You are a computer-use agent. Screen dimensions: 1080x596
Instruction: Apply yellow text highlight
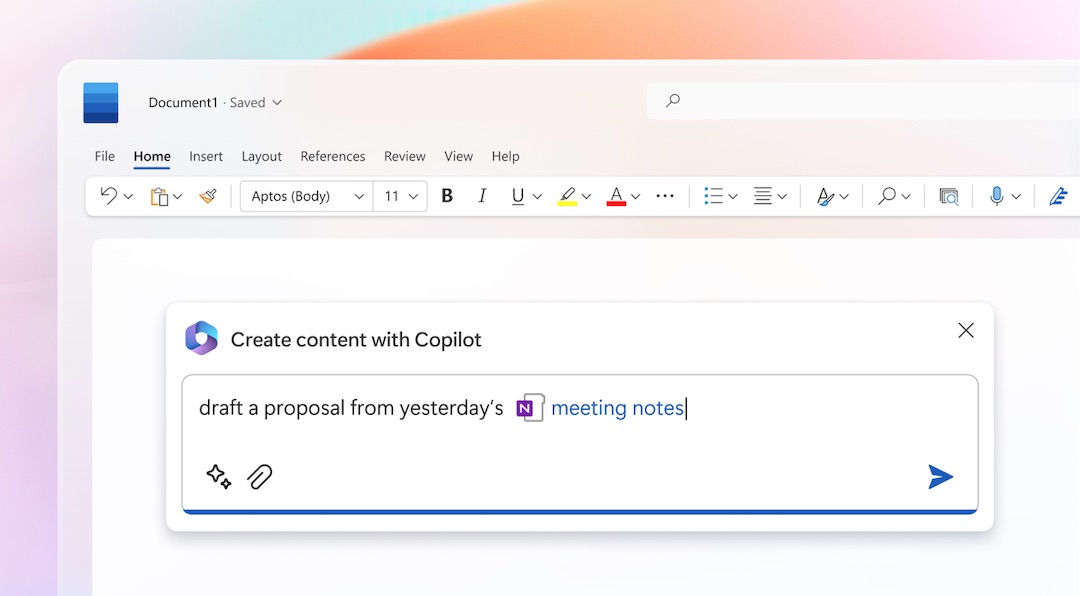point(566,195)
